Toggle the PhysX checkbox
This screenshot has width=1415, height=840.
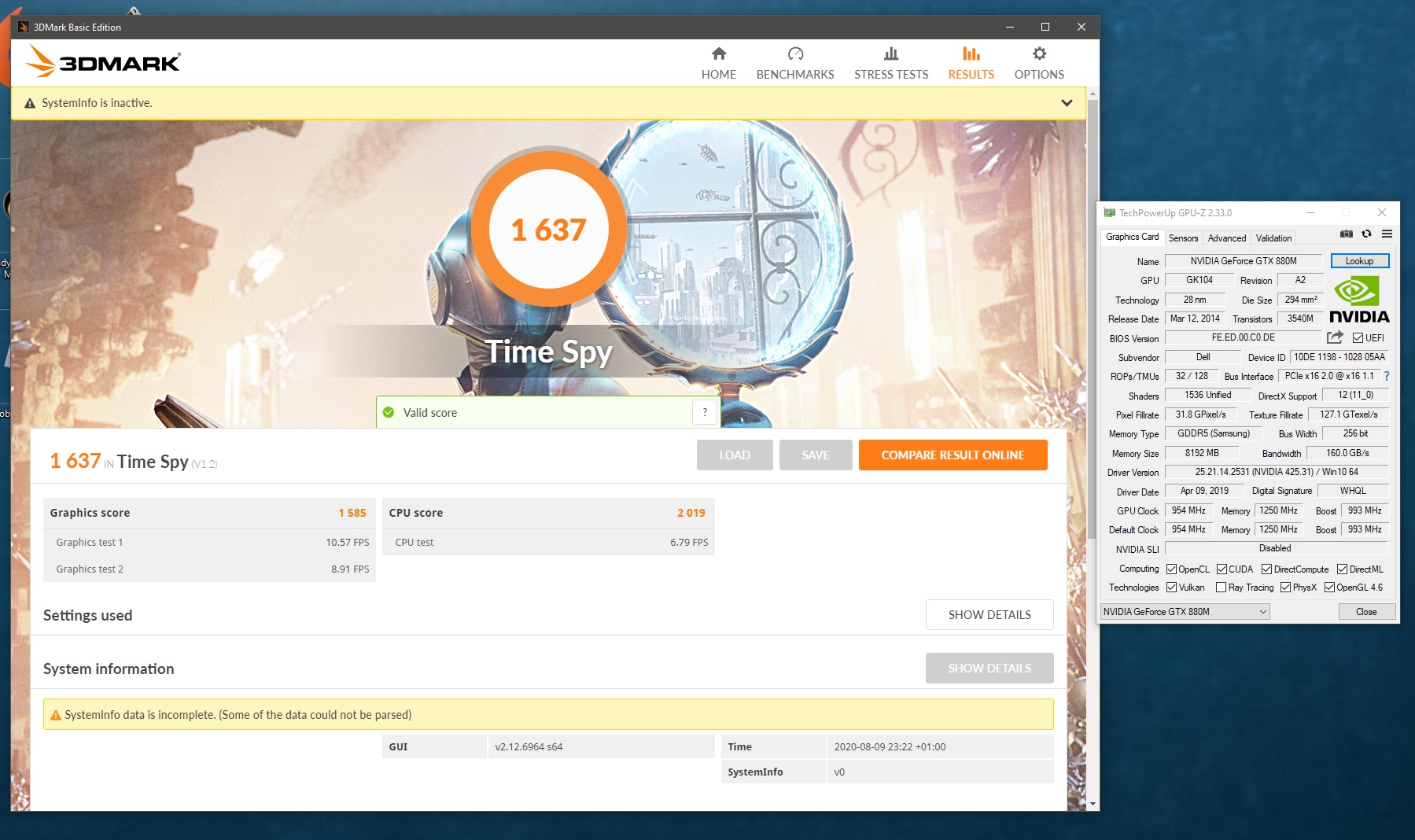point(1285,588)
